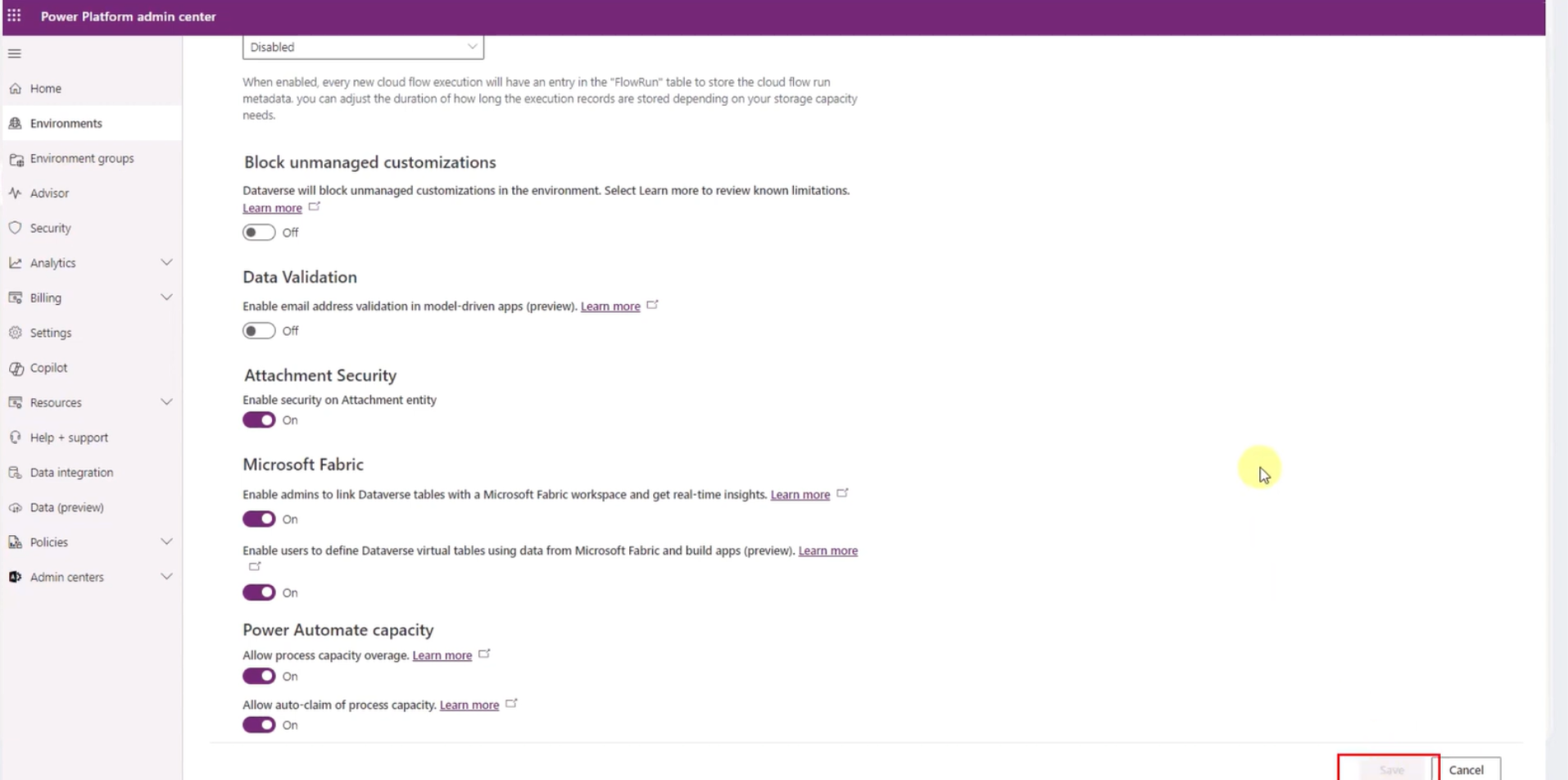Click the Save button
Viewport: 1568px width, 780px height.
pyautogui.click(x=1391, y=769)
